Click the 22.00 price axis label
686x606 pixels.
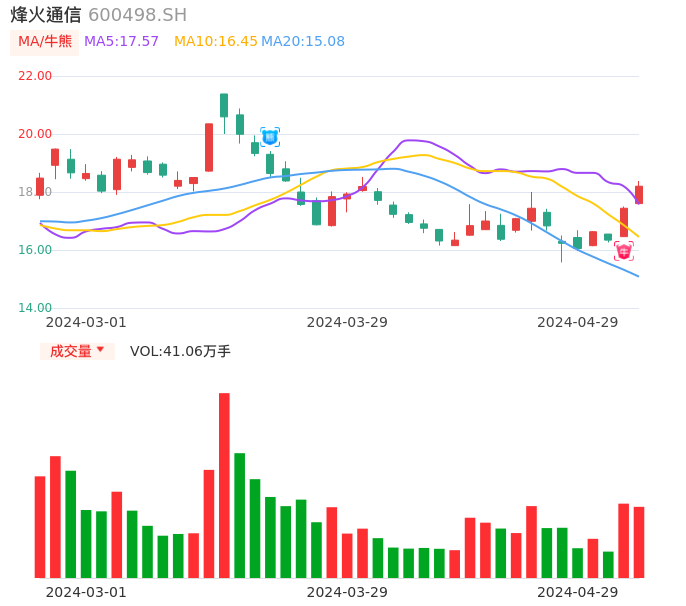point(36,76)
